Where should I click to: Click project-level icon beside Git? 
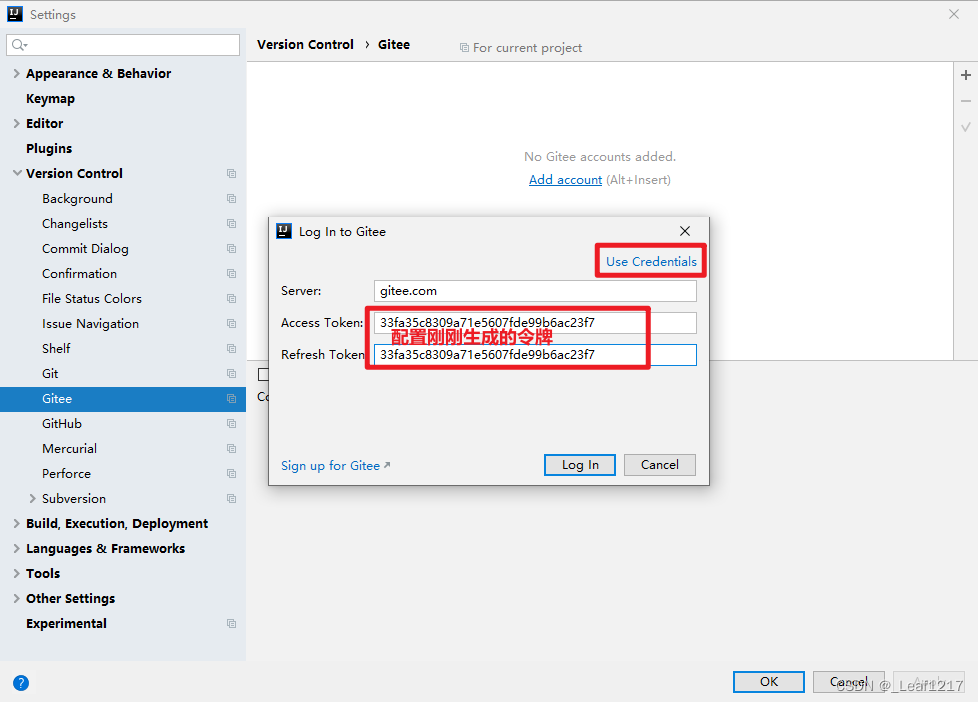(x=231, y=373)
